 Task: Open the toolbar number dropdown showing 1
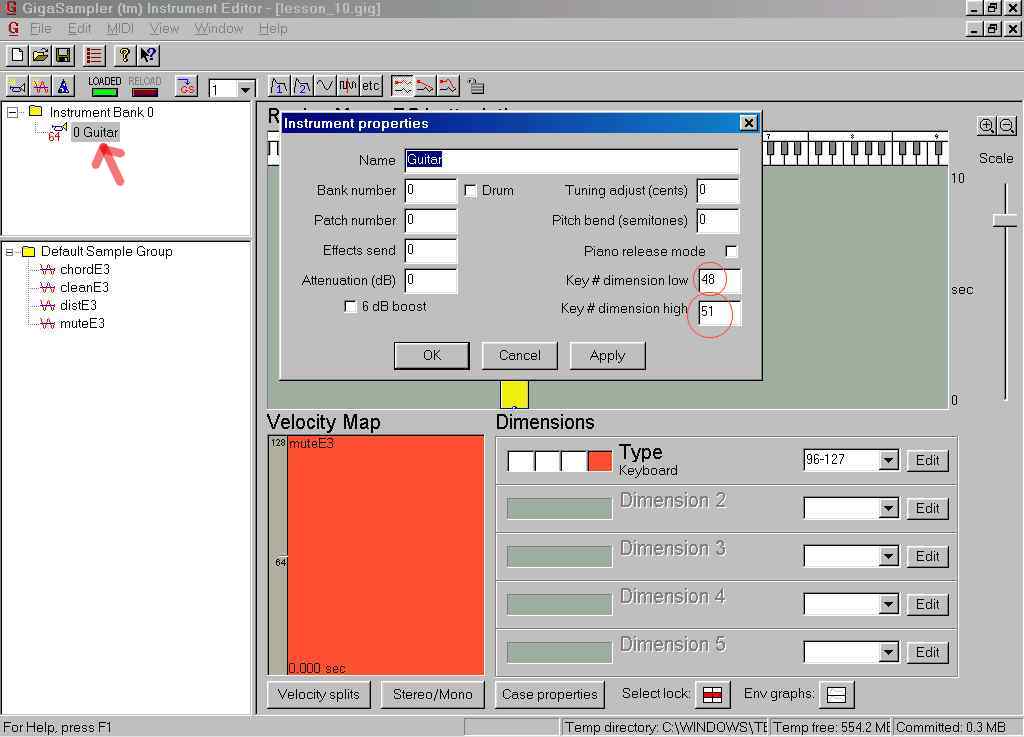coord(245,89)
